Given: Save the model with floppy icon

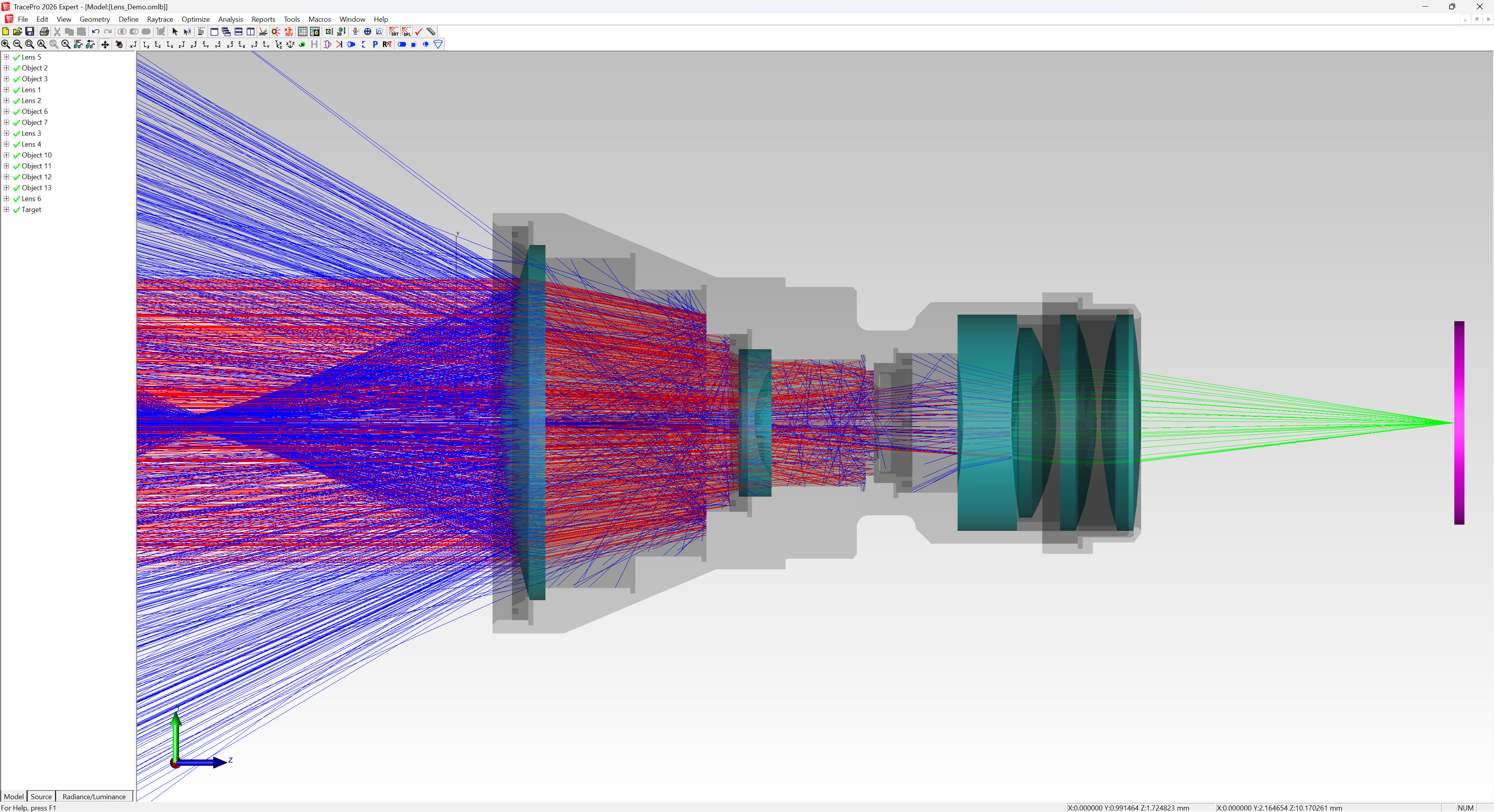Looking at the screenshot, I should pos(30,32).
